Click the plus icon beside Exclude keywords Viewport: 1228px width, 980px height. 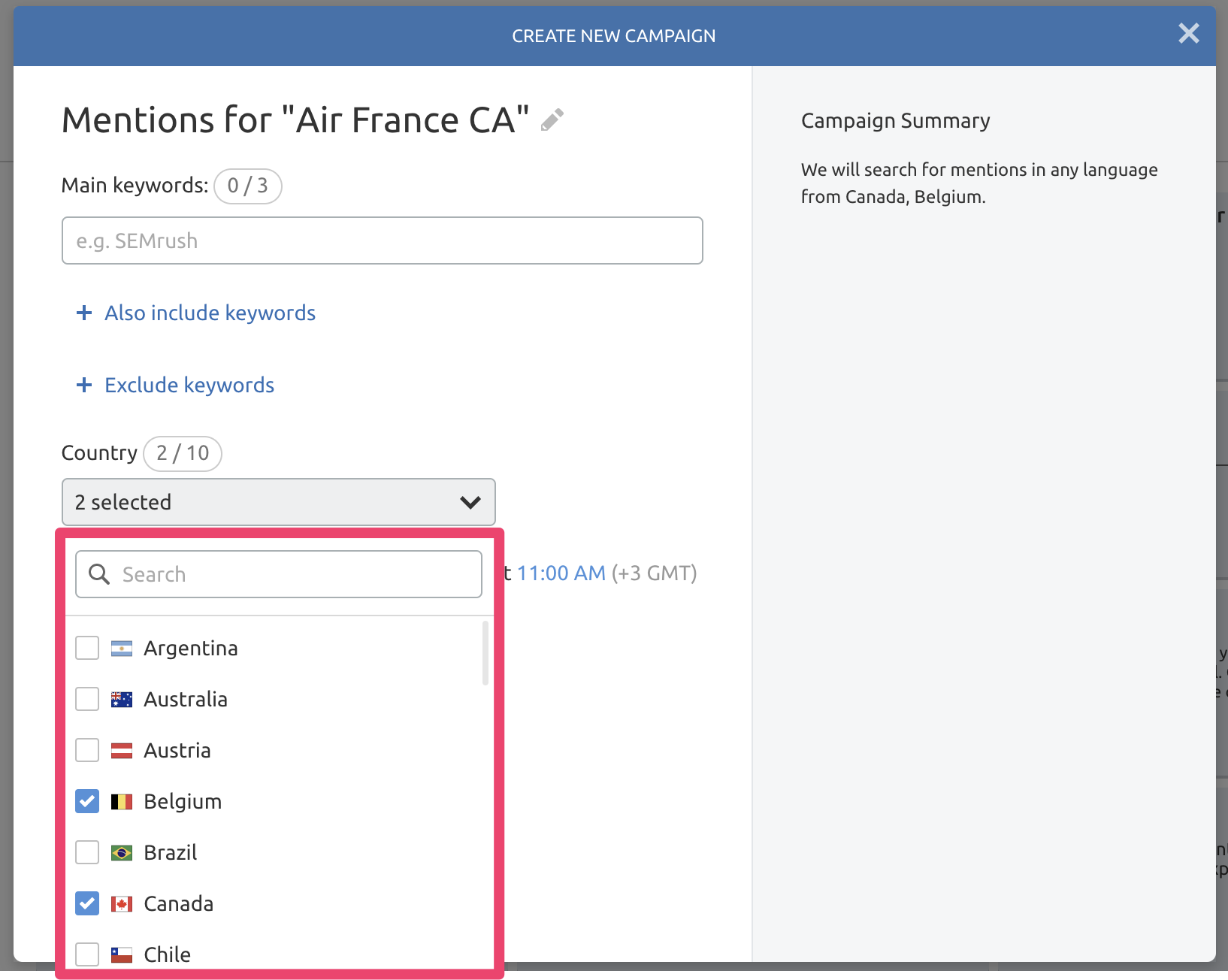pos(84,385)
